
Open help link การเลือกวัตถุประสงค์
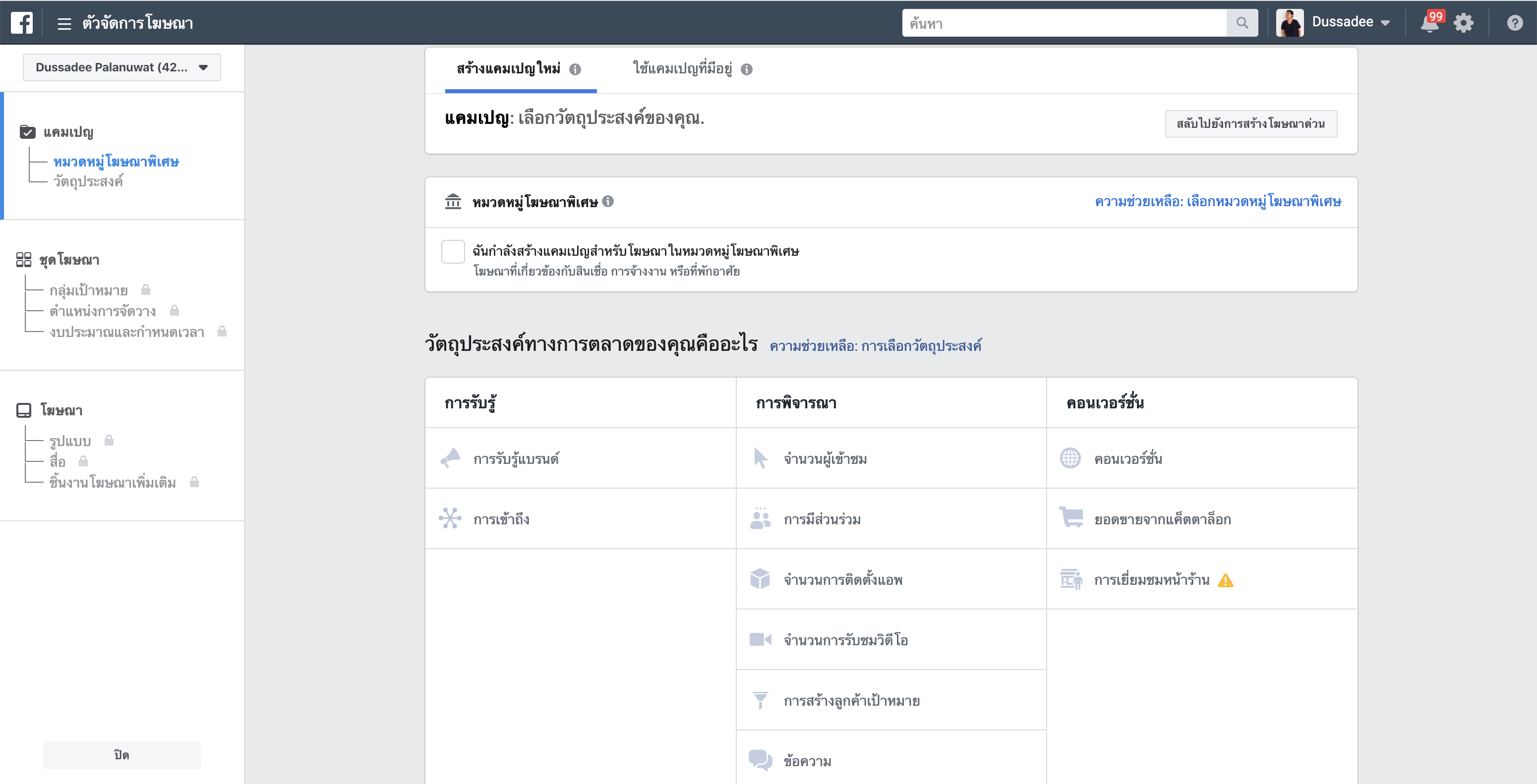pos(875,346)
